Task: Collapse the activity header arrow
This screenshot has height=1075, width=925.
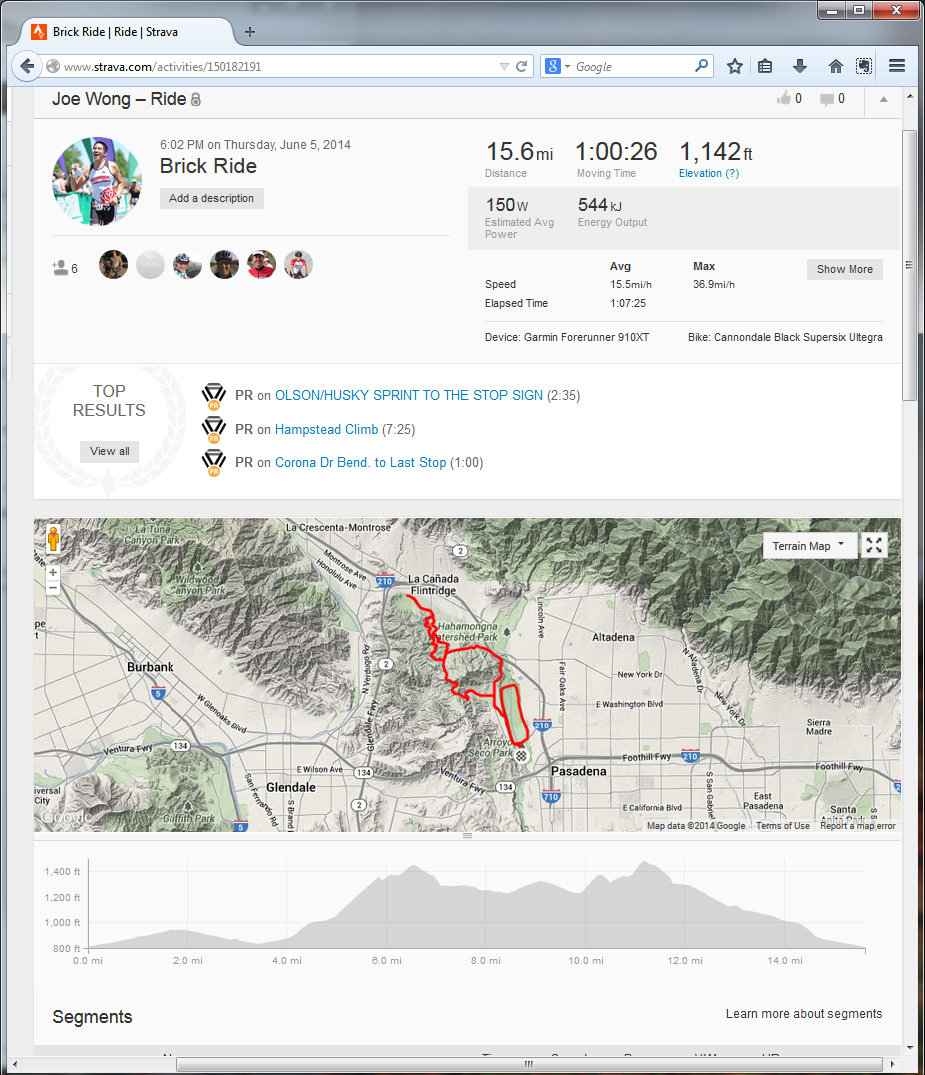Action: [884, 99]
